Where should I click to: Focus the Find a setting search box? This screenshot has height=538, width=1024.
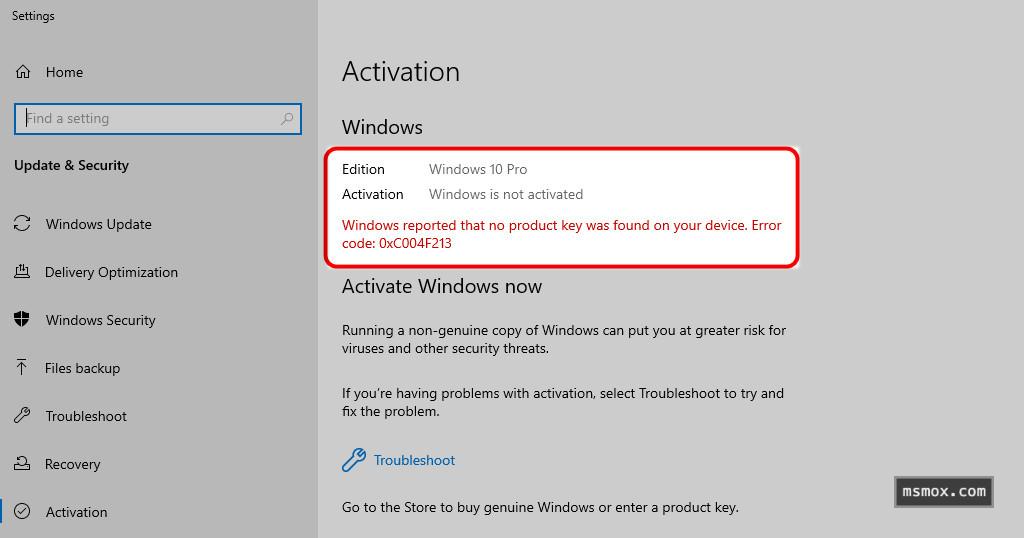150,119
